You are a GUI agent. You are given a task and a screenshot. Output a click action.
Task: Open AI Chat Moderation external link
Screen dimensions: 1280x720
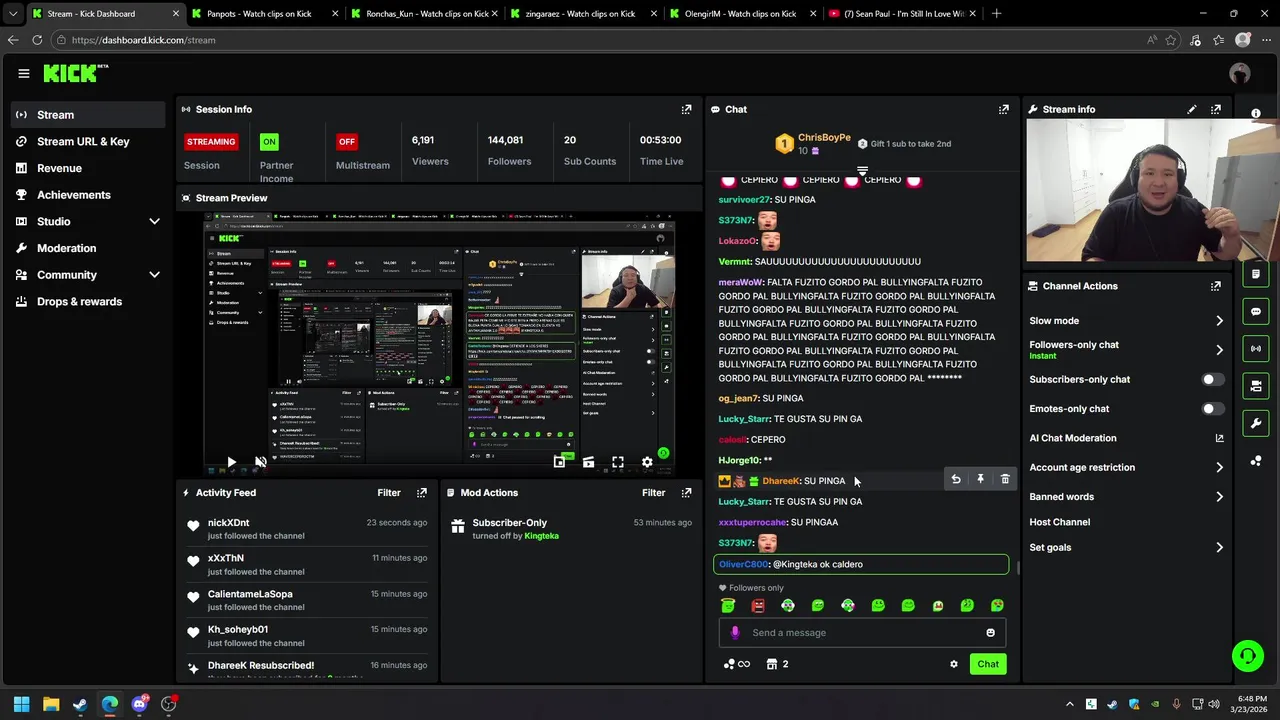pyautogui.click(x=1219, y=438)
